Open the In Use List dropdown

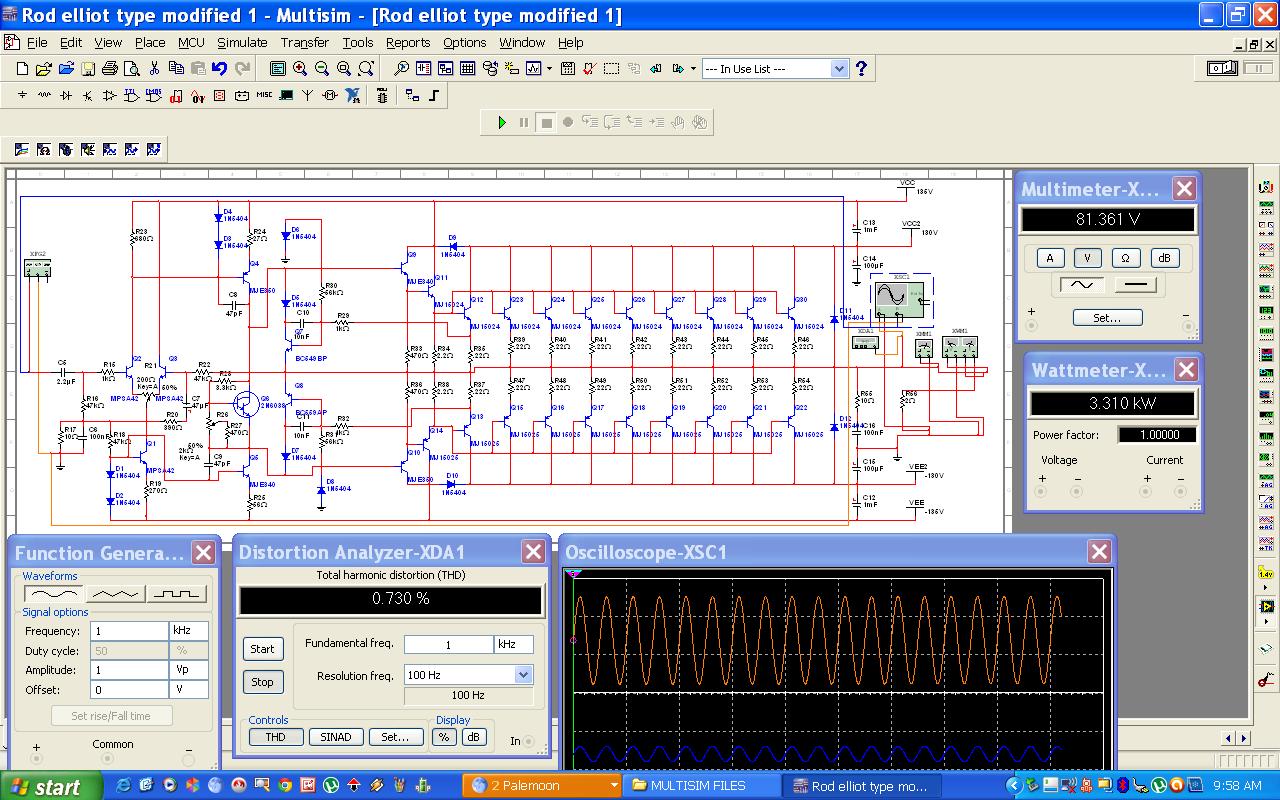point(839,69)
